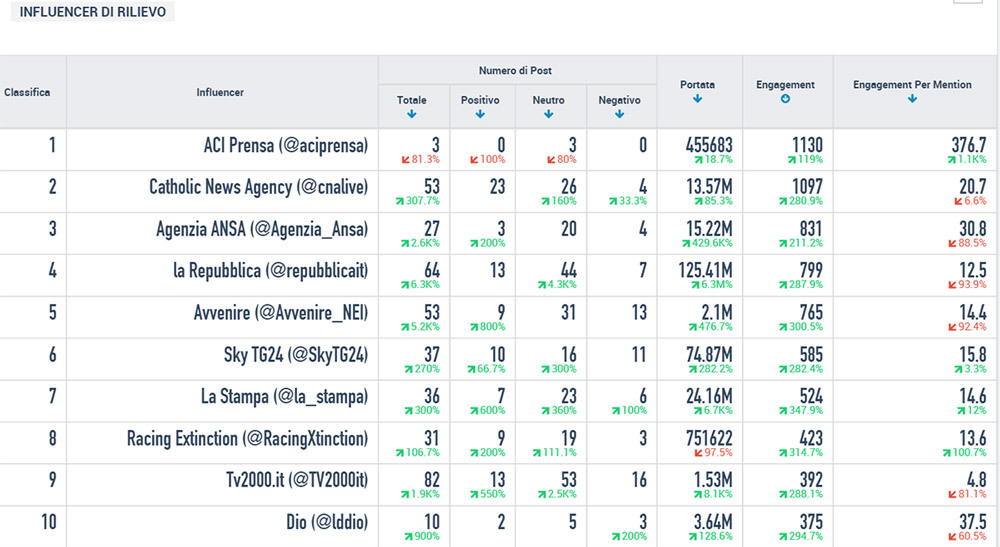The height and width of the screenshot is (547, 1000).
Task: Click the Classifica column header
Action: coord(27,92)
